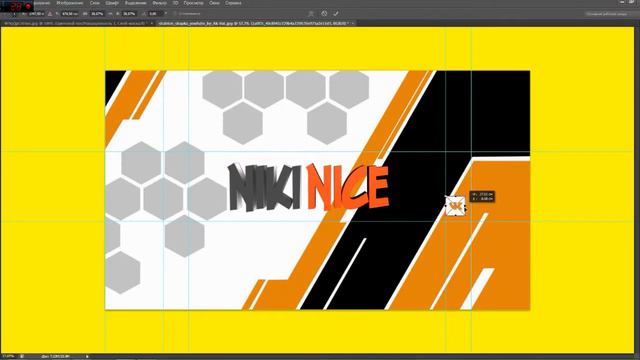Click the small logo being transformed

click(455, 205)
